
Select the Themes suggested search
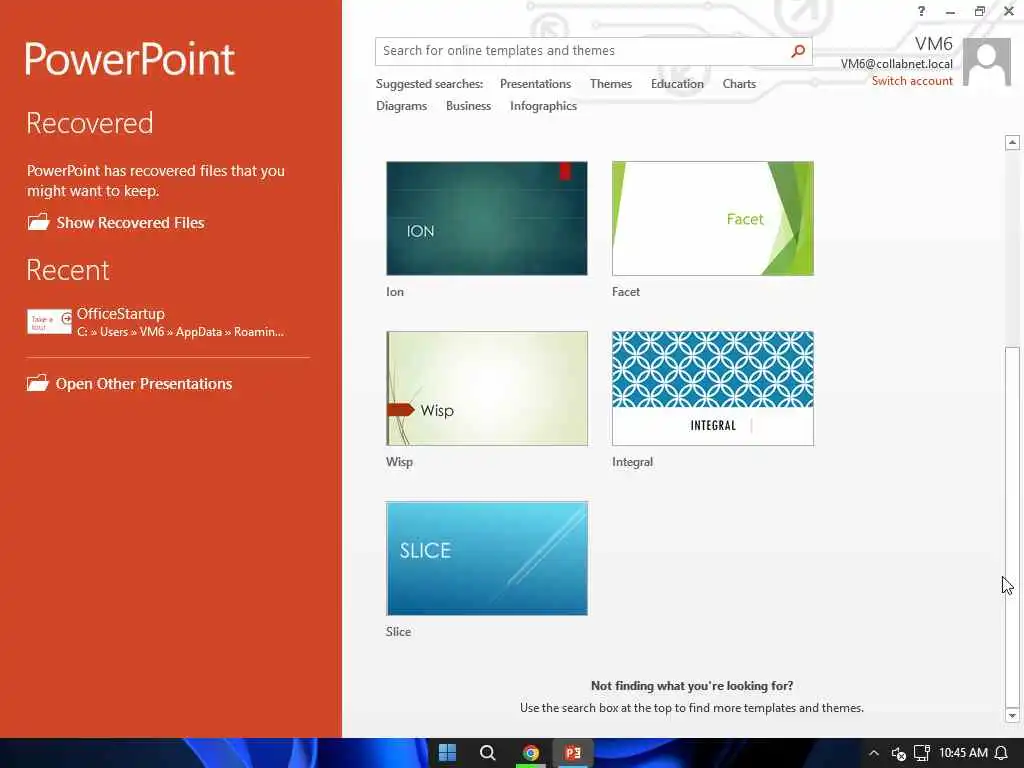(611, 84)
